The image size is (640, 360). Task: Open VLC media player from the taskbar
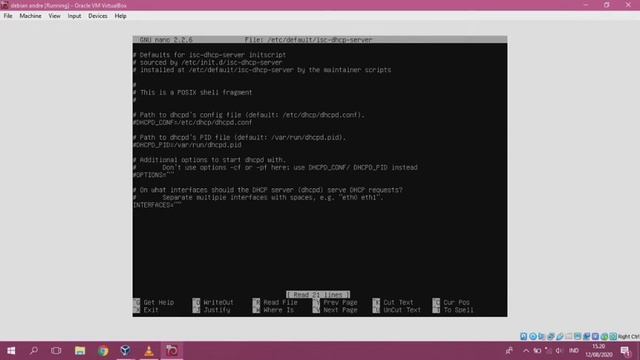coord(149,351)
